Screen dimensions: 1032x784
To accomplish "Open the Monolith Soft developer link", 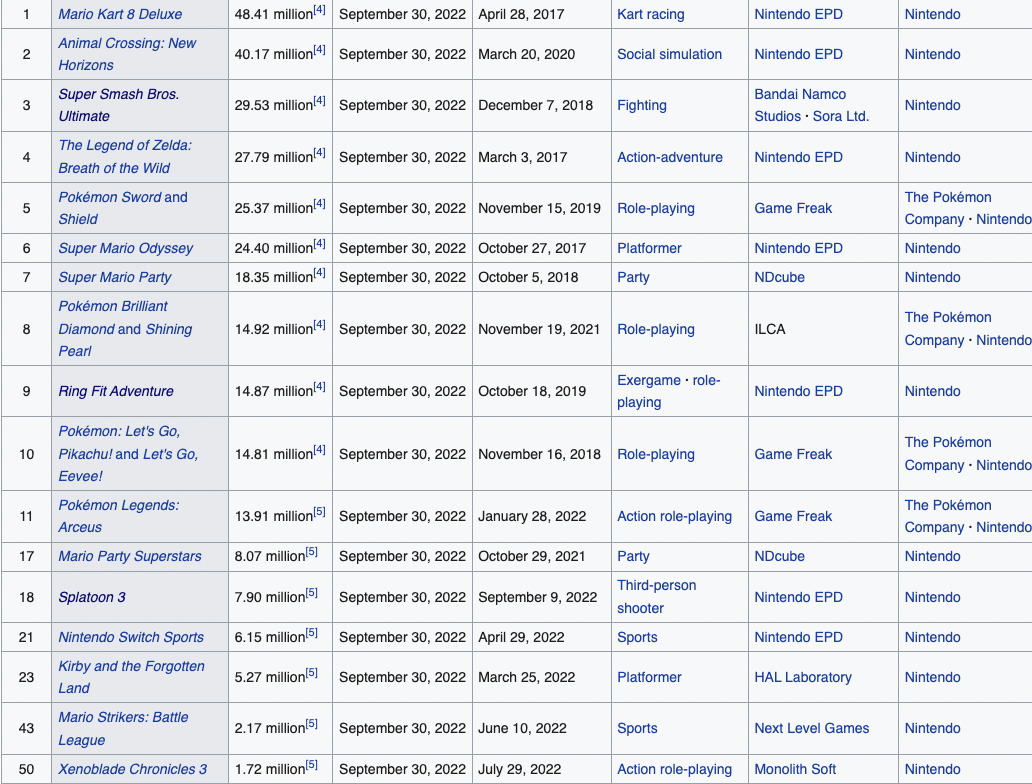I will click(795, 769).
